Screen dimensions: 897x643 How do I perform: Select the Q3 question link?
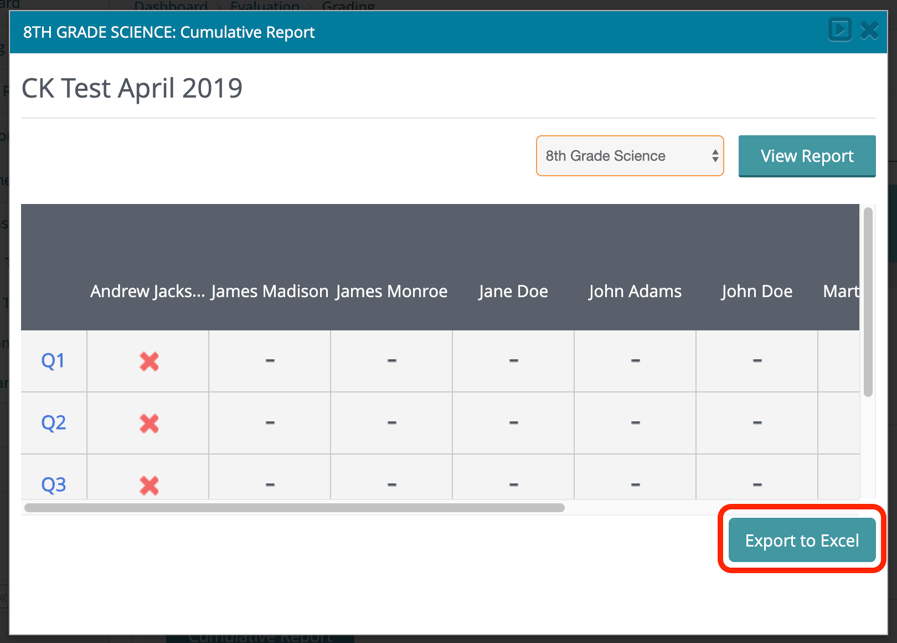[53, 485]
